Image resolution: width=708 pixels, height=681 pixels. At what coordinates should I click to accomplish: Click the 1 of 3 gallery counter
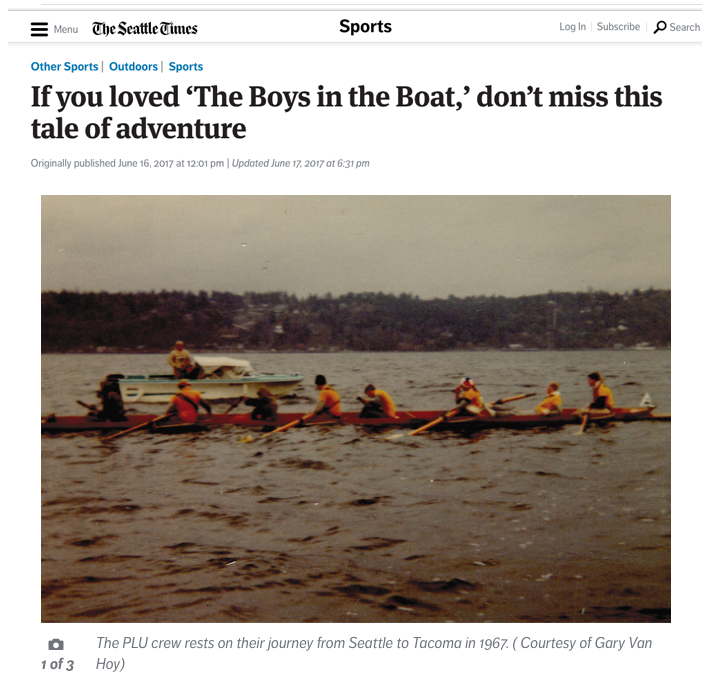[x=57, y=664]
